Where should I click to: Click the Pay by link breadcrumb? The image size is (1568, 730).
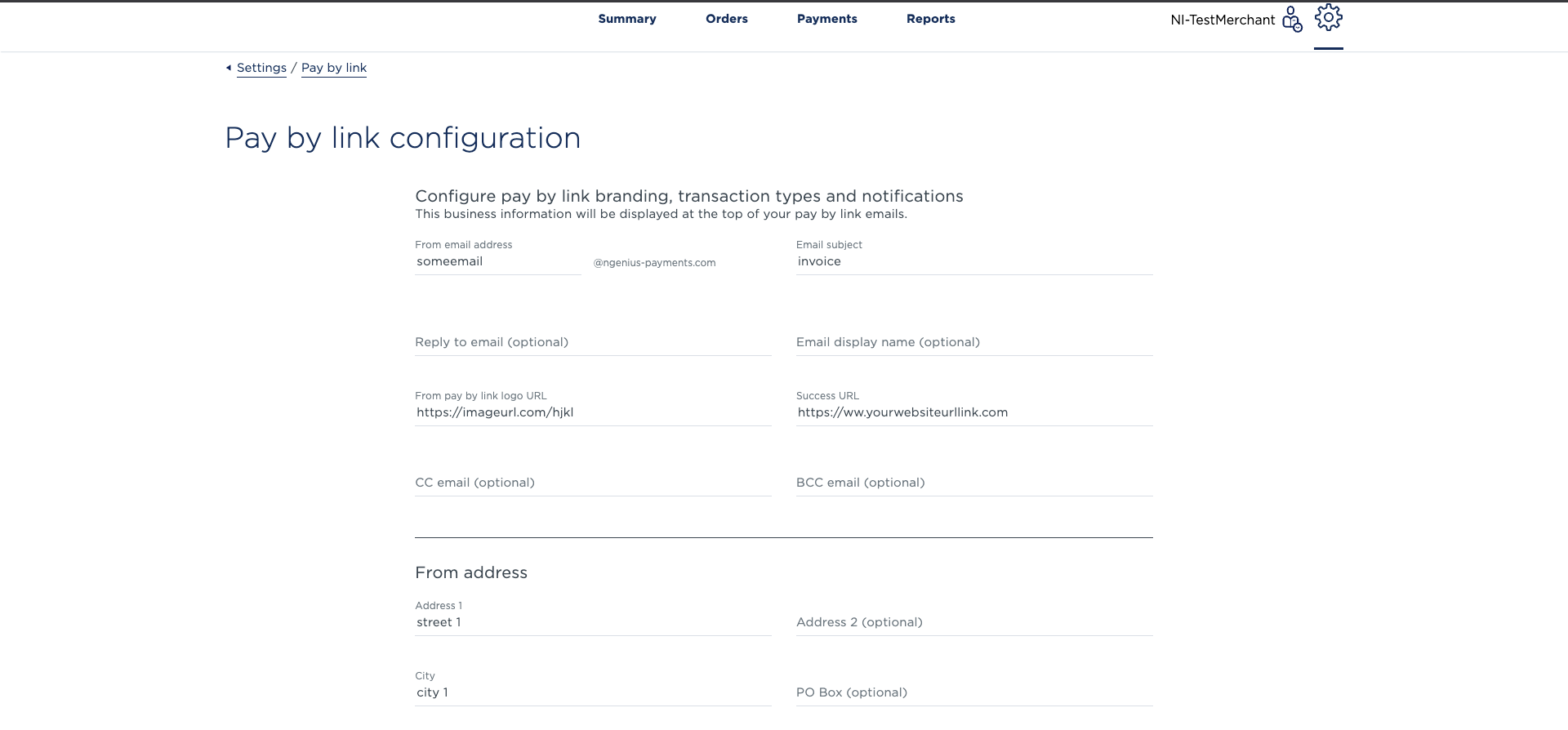pos(334,68)
